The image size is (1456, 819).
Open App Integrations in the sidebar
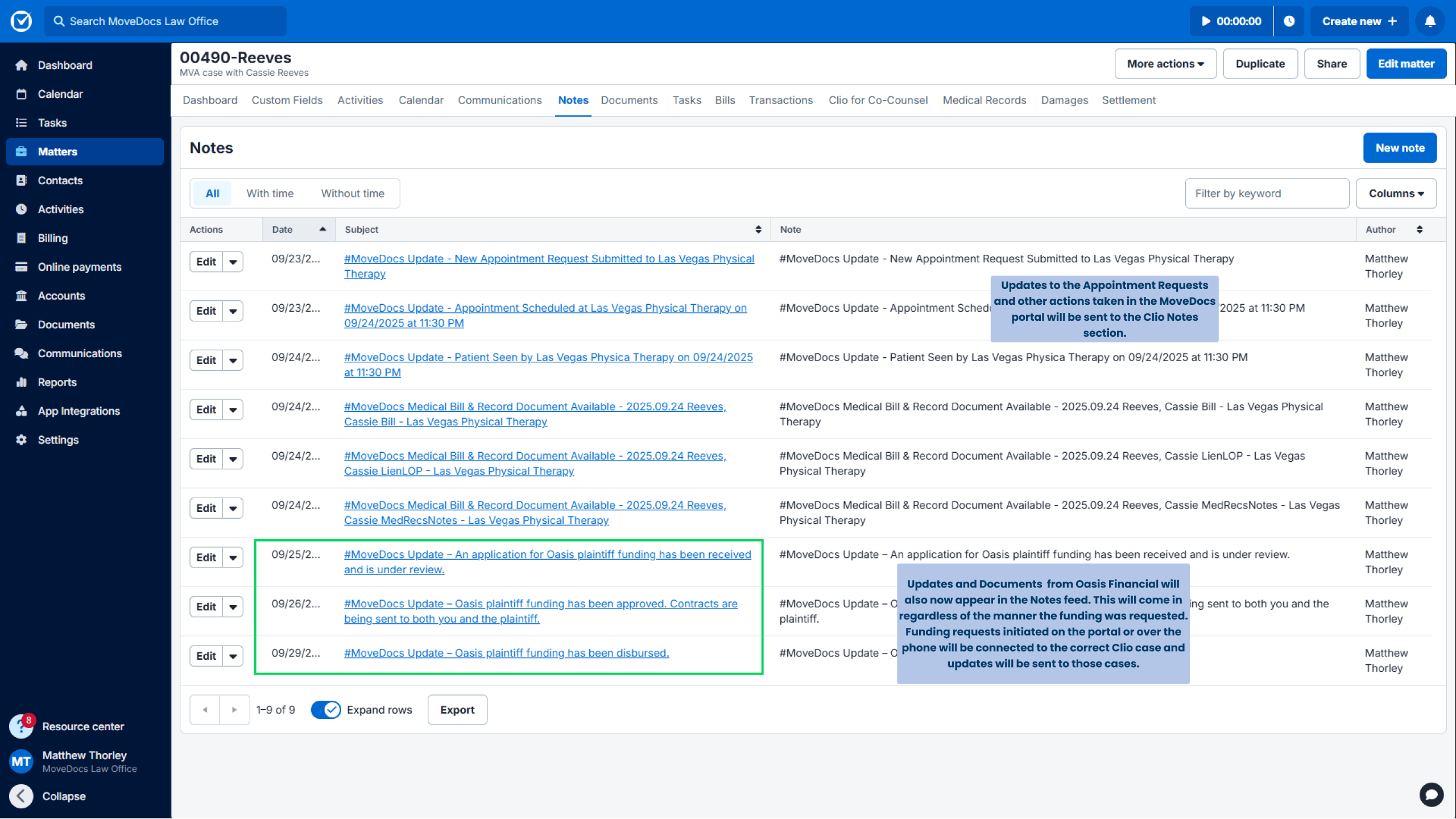[78, 411]
